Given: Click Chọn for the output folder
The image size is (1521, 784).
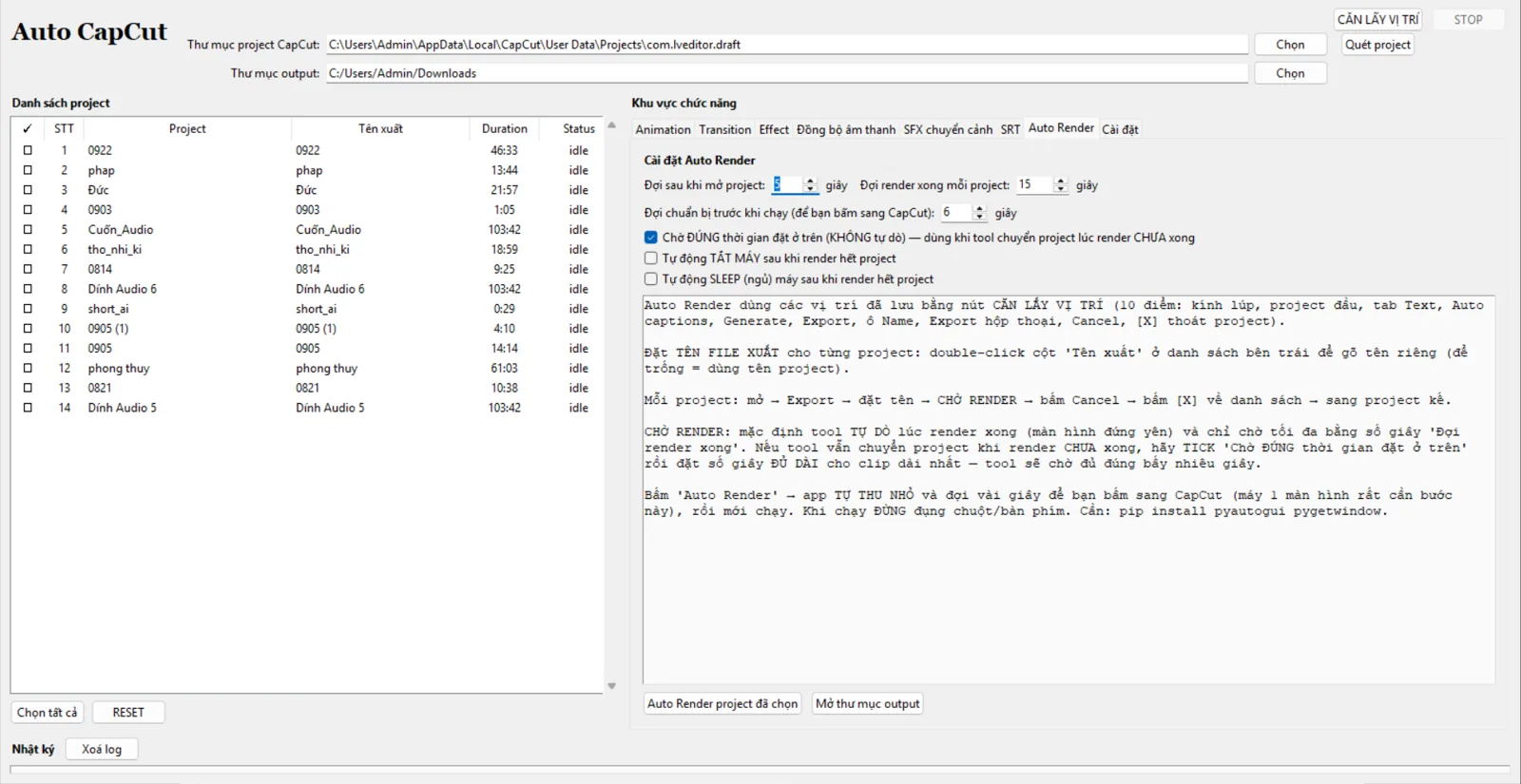Looking at the screenshot, I should (x=1290, y=73).
